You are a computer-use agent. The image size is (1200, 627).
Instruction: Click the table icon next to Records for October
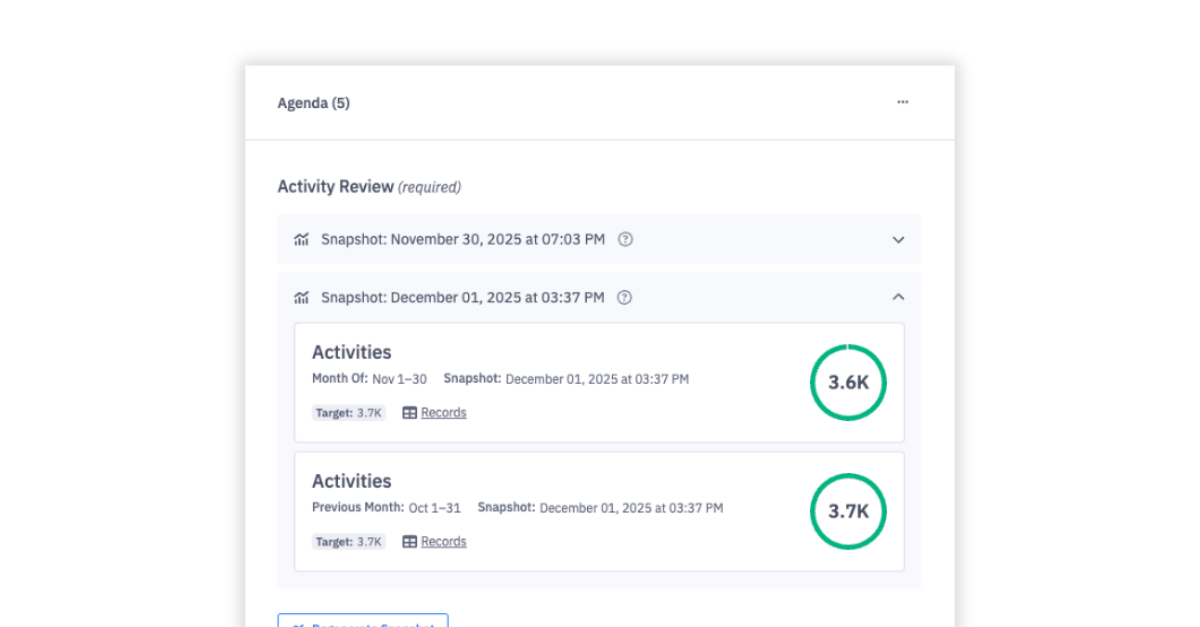[x=409, y=541]
